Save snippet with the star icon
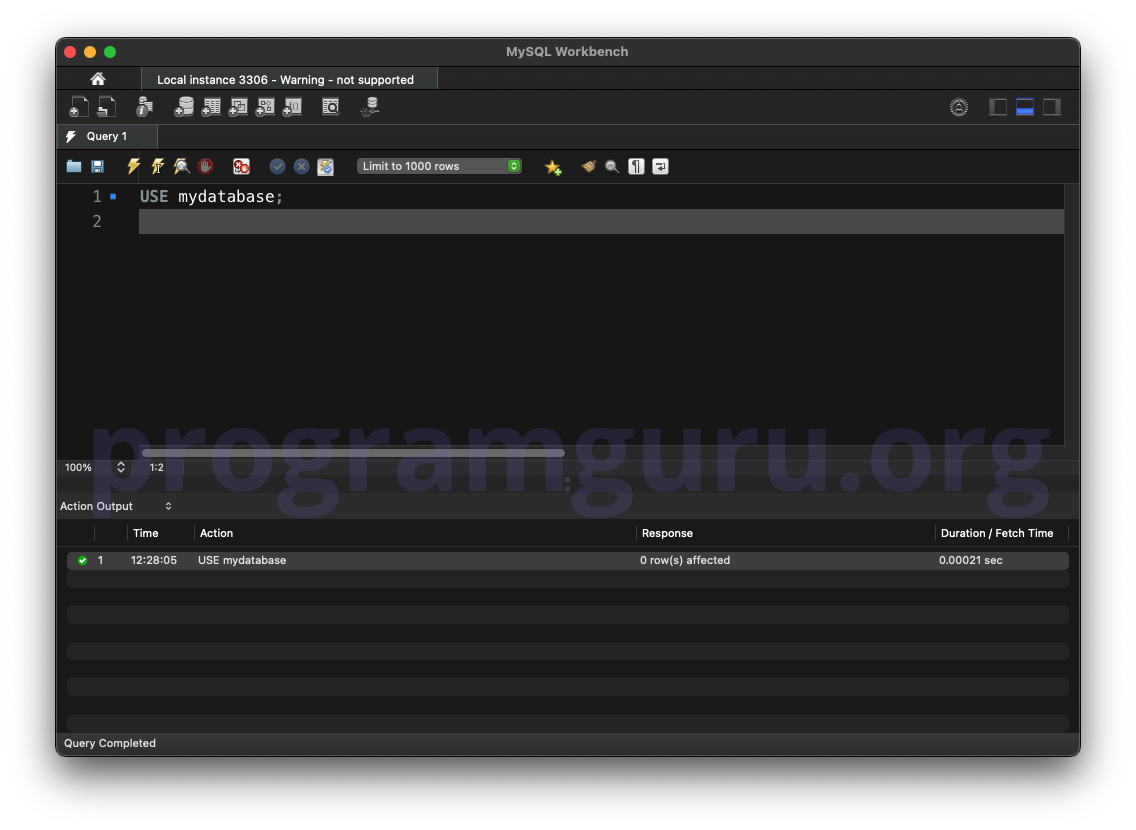 tap(553, 167)
